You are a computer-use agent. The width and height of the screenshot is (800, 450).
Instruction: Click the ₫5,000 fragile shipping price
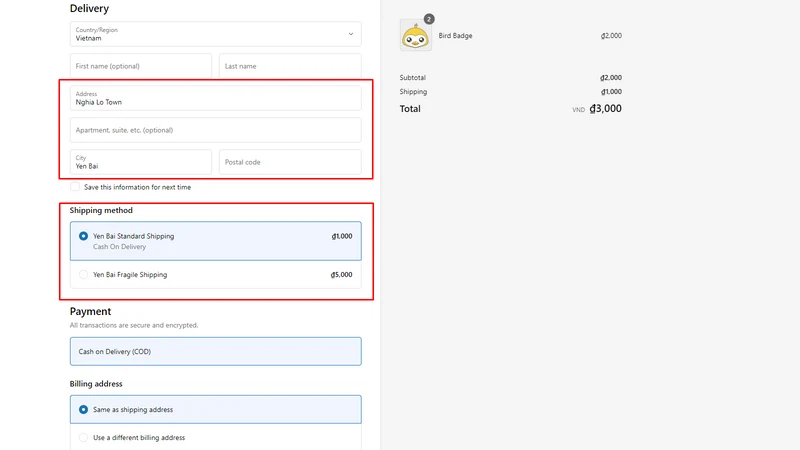pyautogui.click(x=341, y=274)
